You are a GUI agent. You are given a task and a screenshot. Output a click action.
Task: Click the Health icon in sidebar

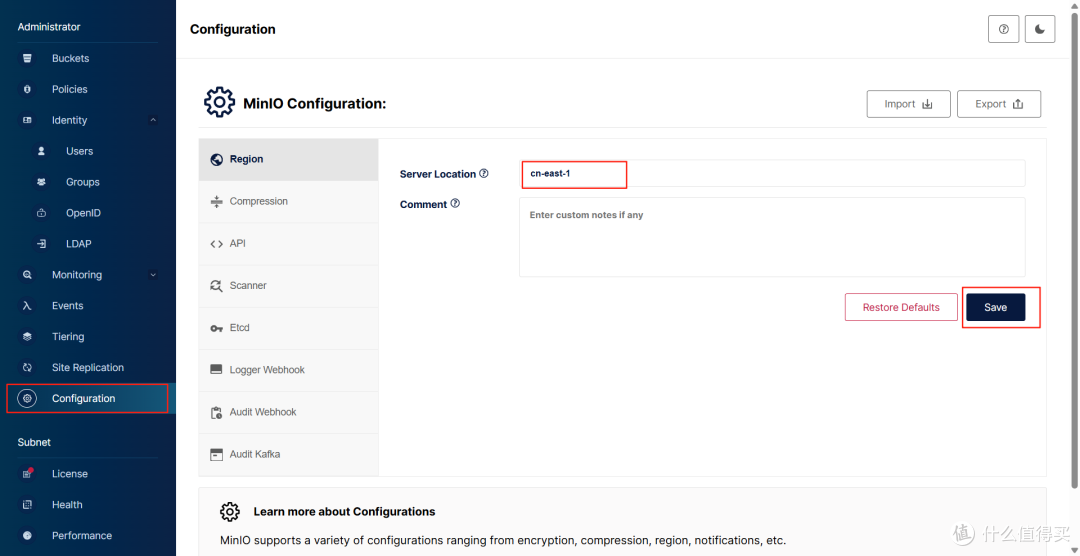coord(27,505)
